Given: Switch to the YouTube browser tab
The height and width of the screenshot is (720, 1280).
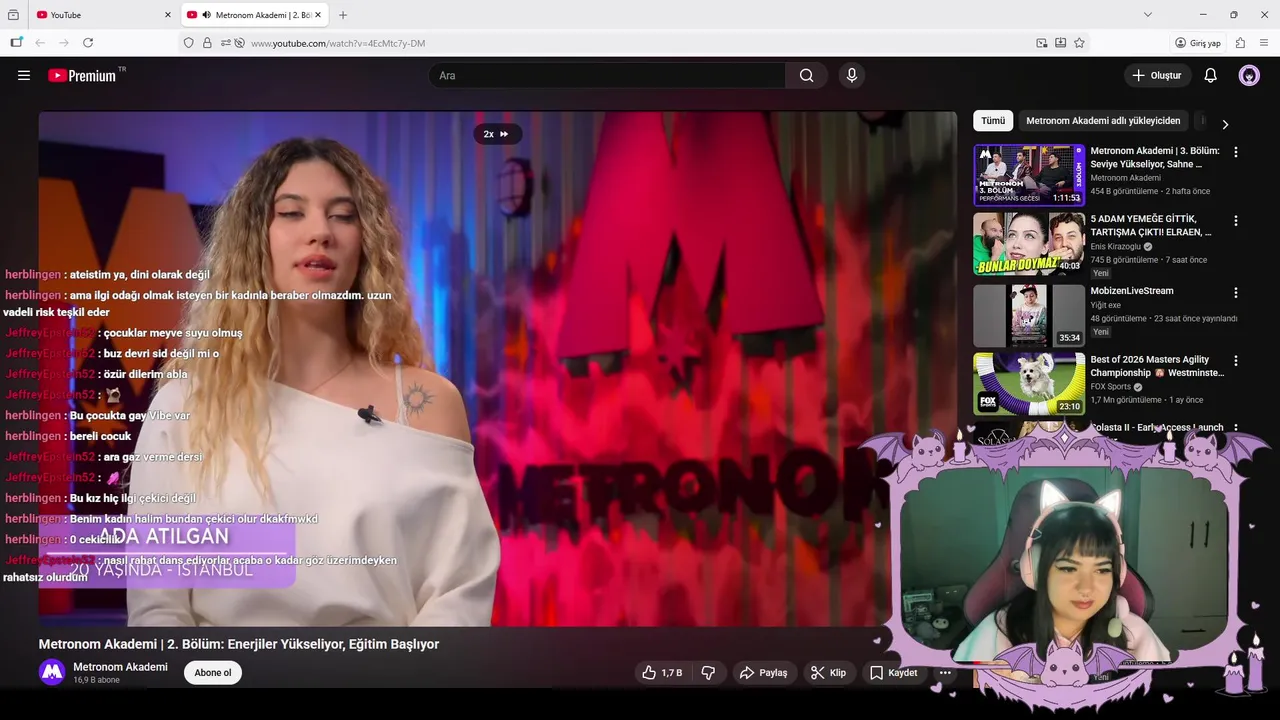Looking at the screenshot, I should point(96,15).
